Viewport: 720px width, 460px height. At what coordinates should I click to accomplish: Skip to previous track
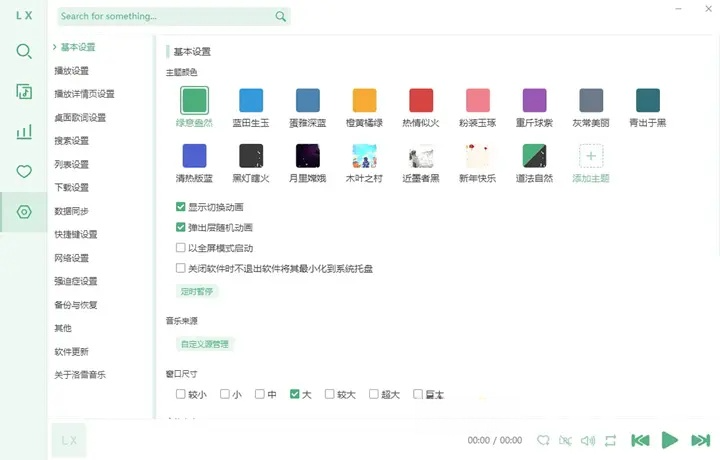[641, 441]
